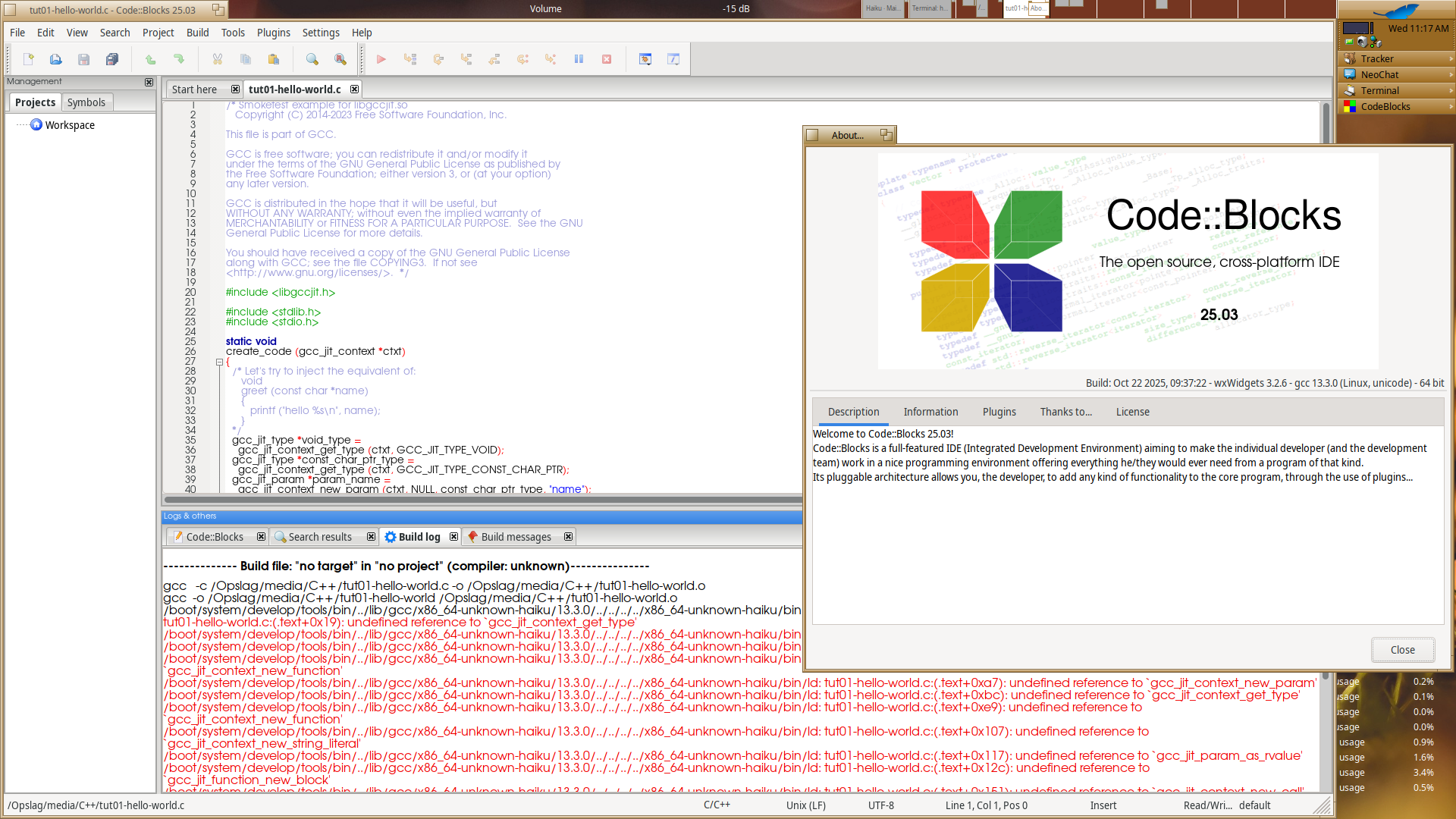
Task: Click the Find magnifier icon
Action: (x=312, y=59)
